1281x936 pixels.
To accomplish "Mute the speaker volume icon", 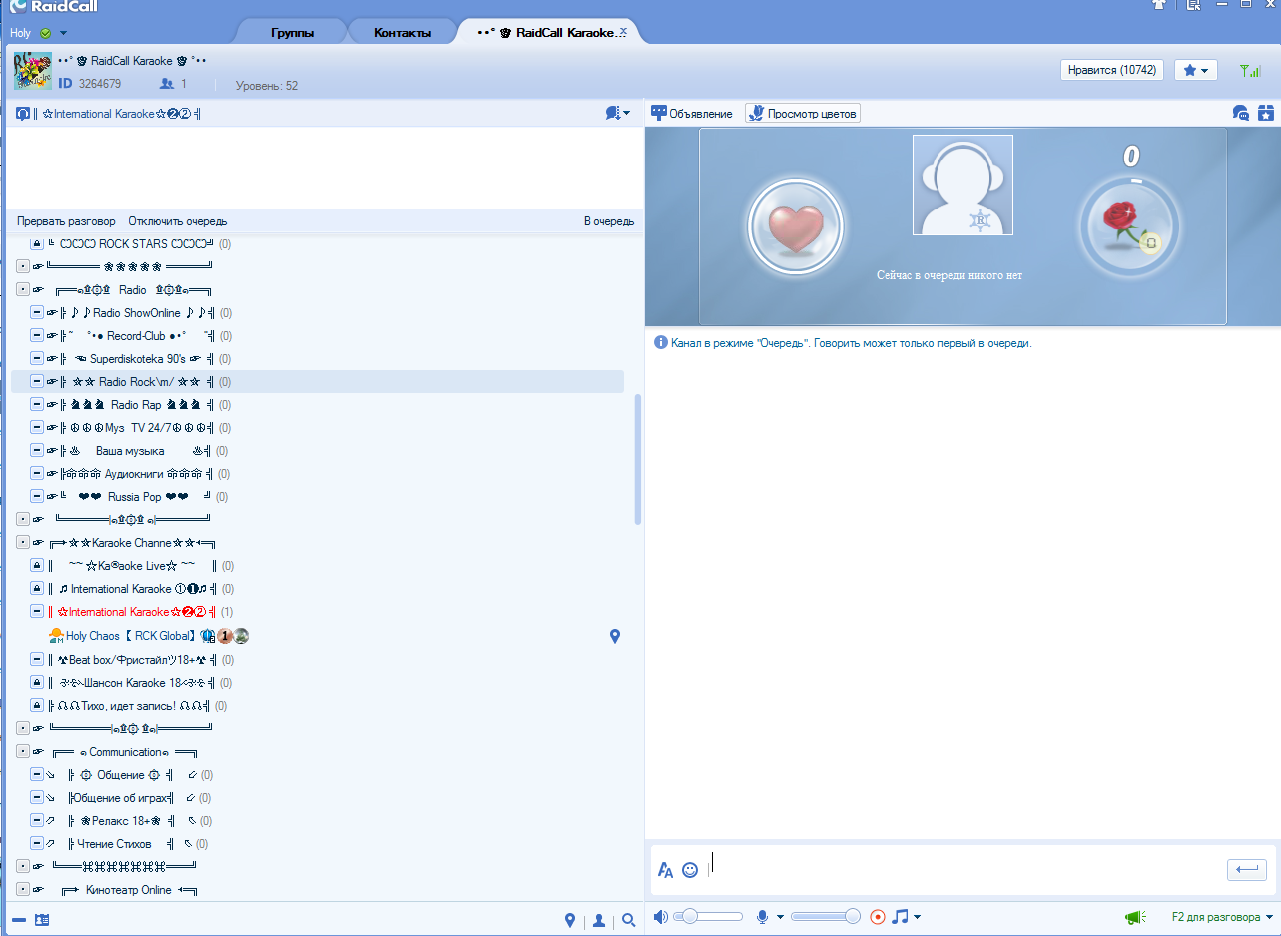I will pyautogui.click(x=660, y=917).
